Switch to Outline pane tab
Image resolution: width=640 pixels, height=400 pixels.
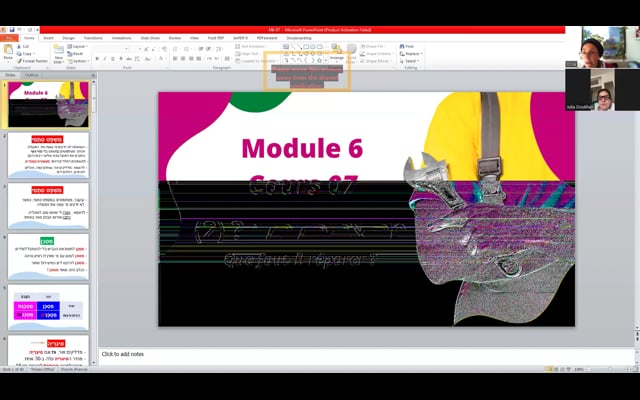pos(31,75)
